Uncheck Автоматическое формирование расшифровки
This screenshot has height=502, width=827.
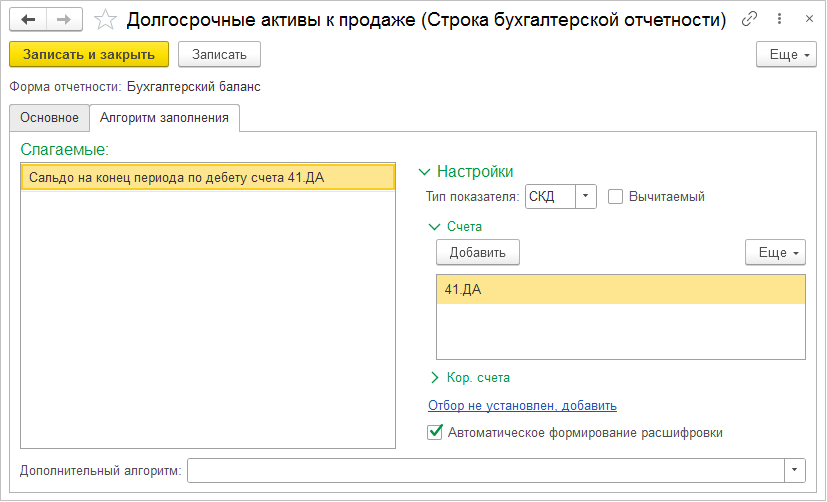[x=435, y=433]
